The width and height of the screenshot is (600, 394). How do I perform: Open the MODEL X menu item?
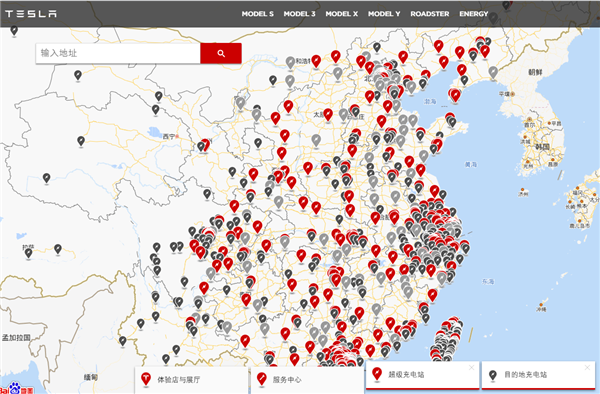(341, 14)
